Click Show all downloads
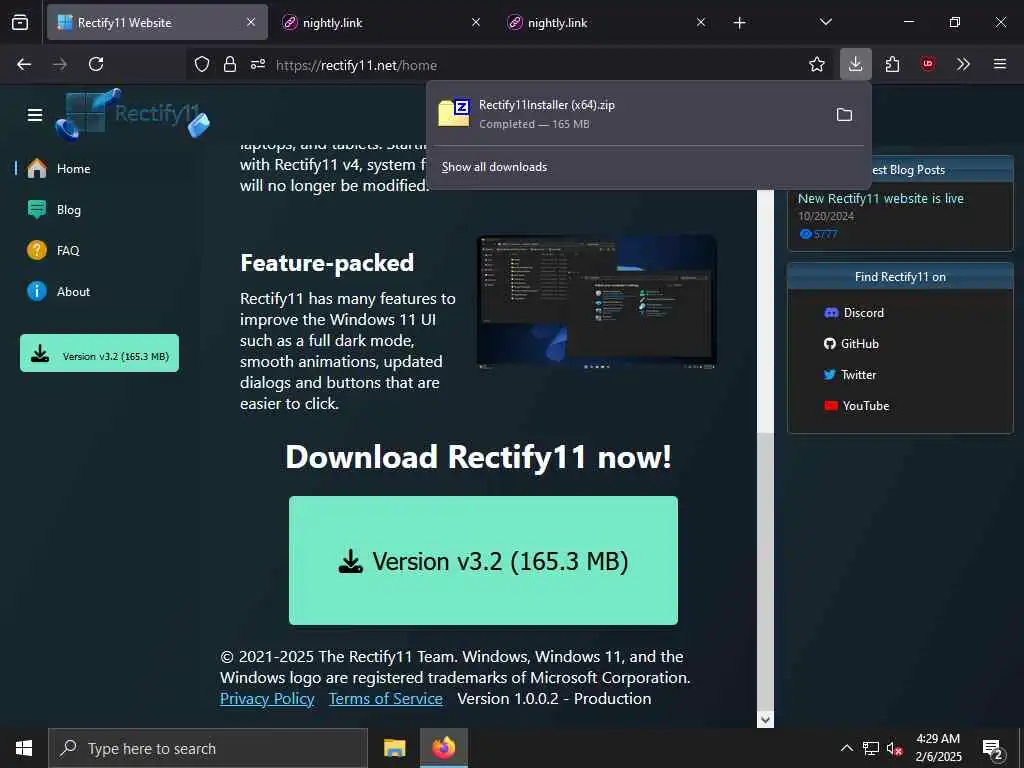 pyautogui.click(x=494, y=167)
